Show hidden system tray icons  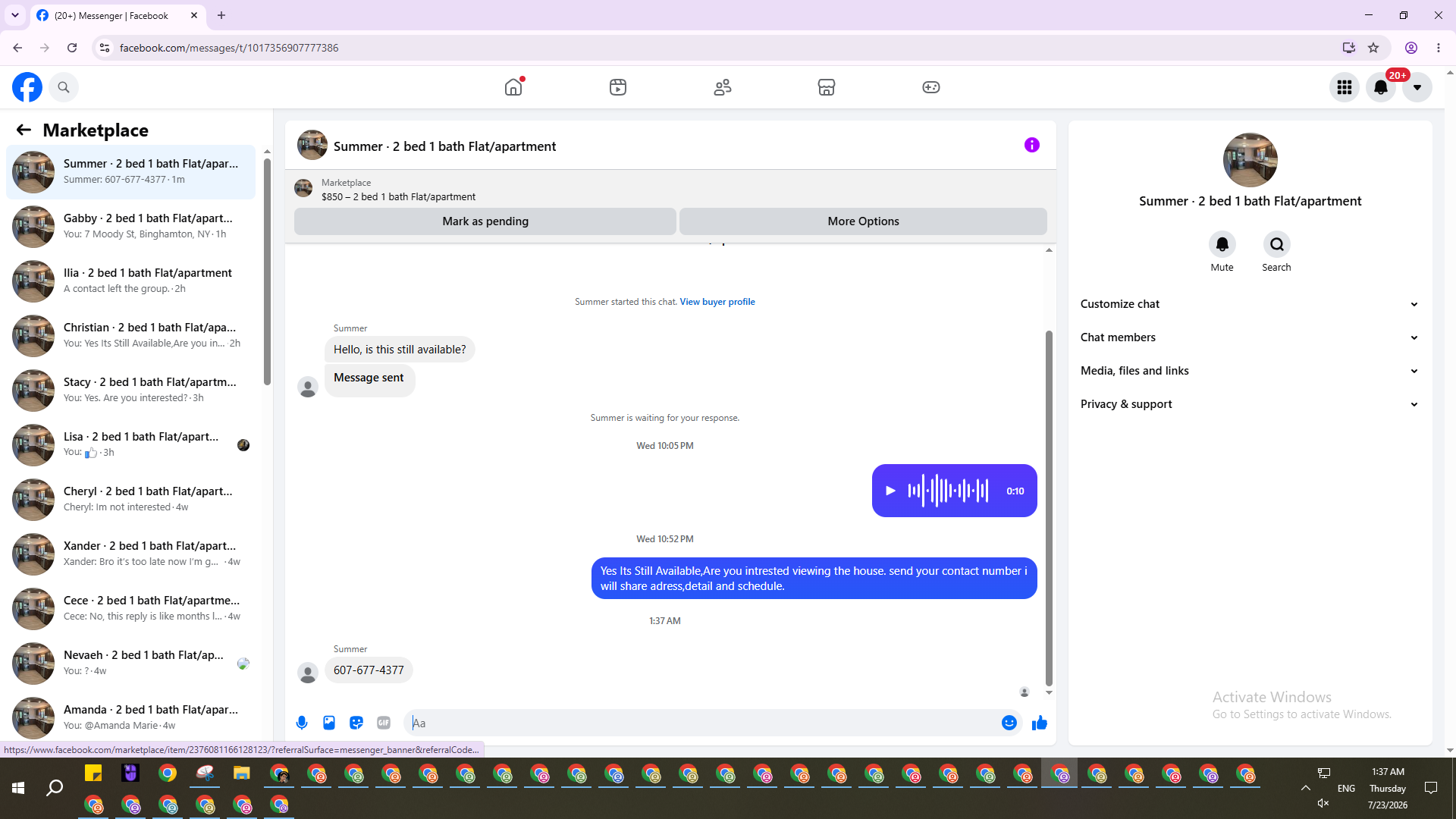coord(1306,789)
